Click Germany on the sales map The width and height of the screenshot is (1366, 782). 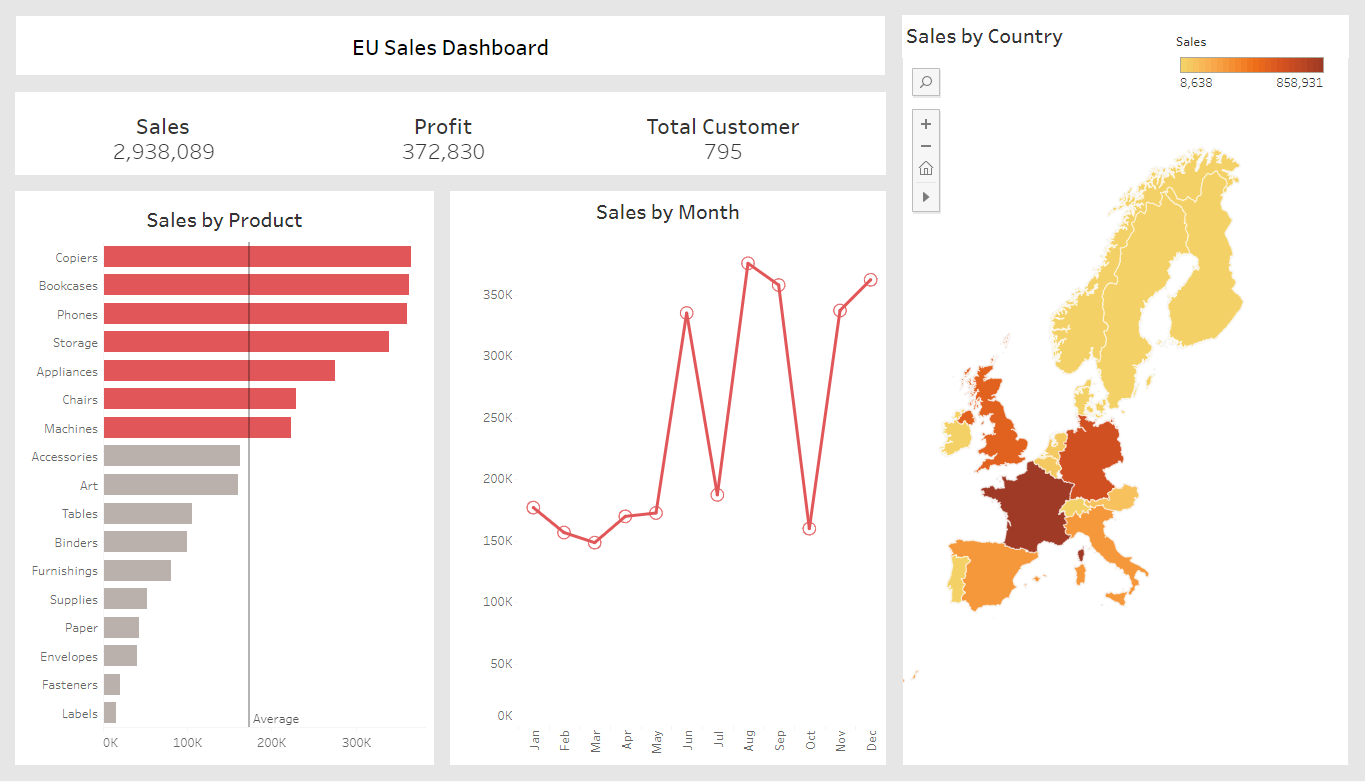pyautogui.click(x=1090, y=460)
